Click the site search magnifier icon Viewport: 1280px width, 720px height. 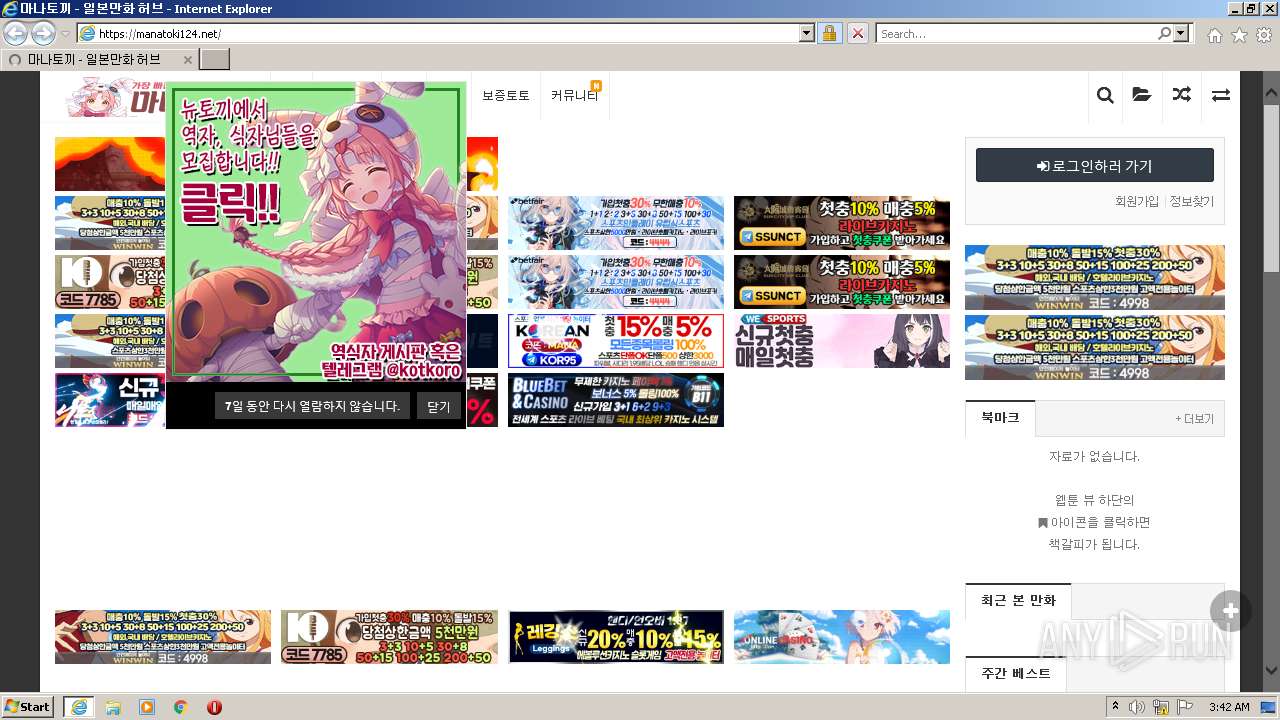click(1105, 95)
